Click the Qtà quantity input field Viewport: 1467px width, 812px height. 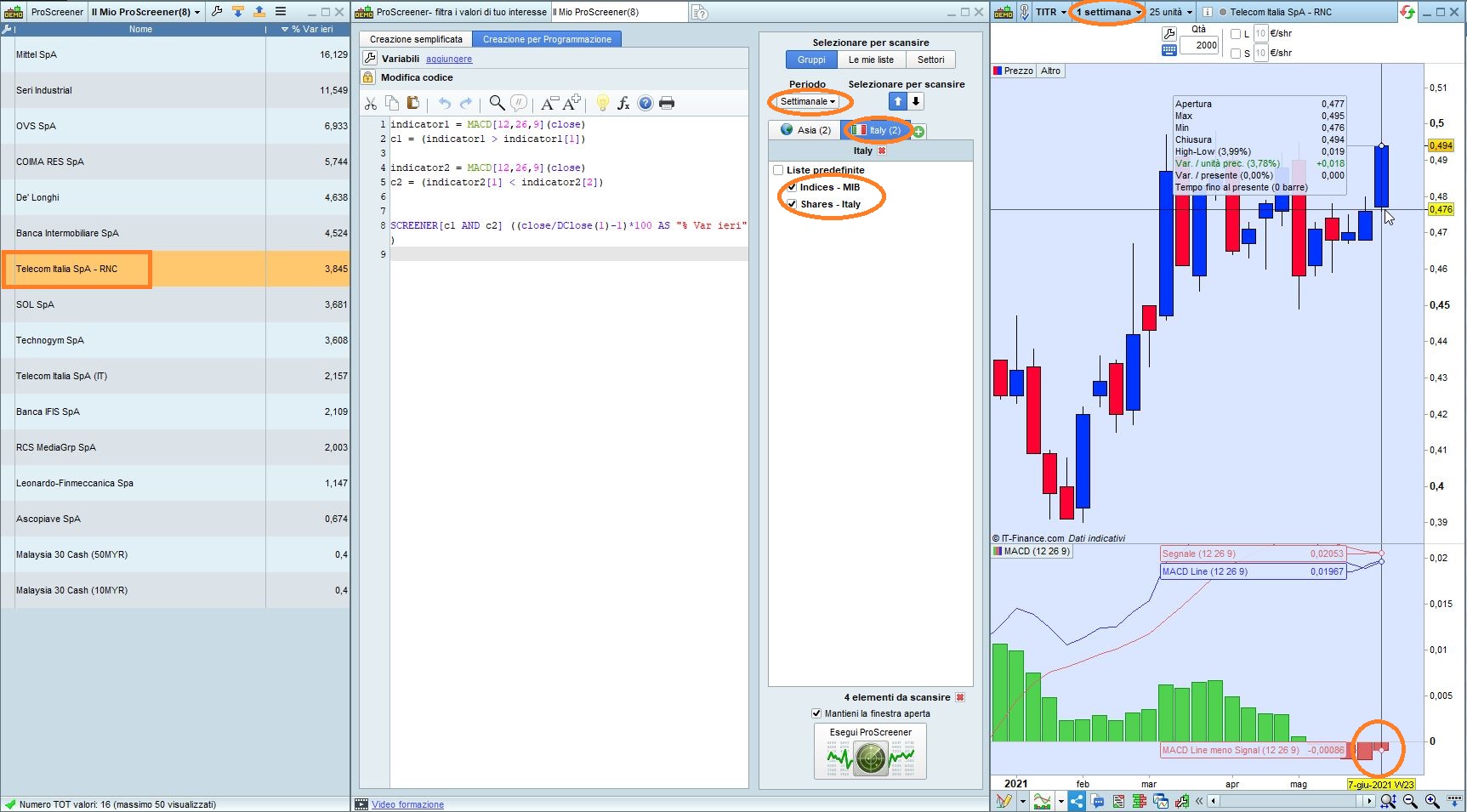click(x=1200, y=45)
